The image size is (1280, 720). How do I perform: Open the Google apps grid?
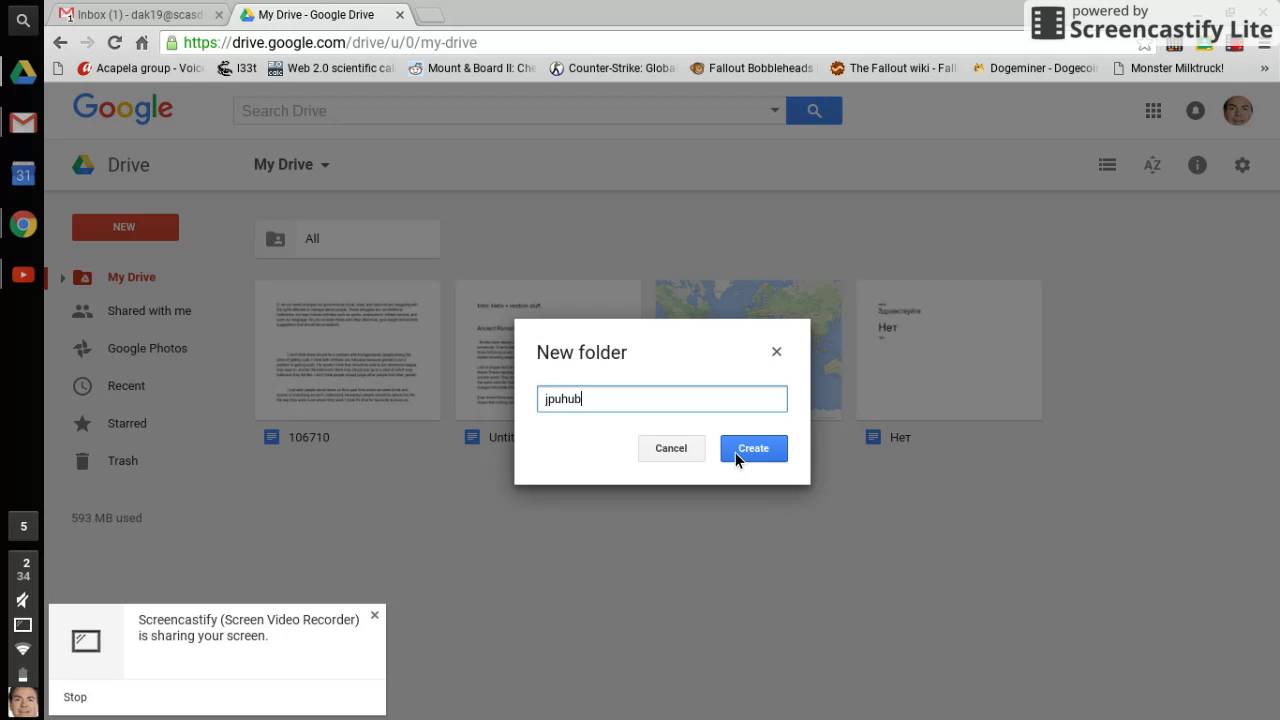pyautogui.click(x=1153, y=111)
